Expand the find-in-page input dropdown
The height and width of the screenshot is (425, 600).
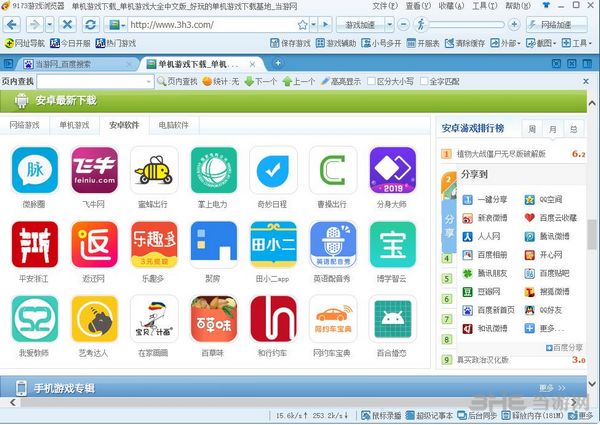coord(148,81)
